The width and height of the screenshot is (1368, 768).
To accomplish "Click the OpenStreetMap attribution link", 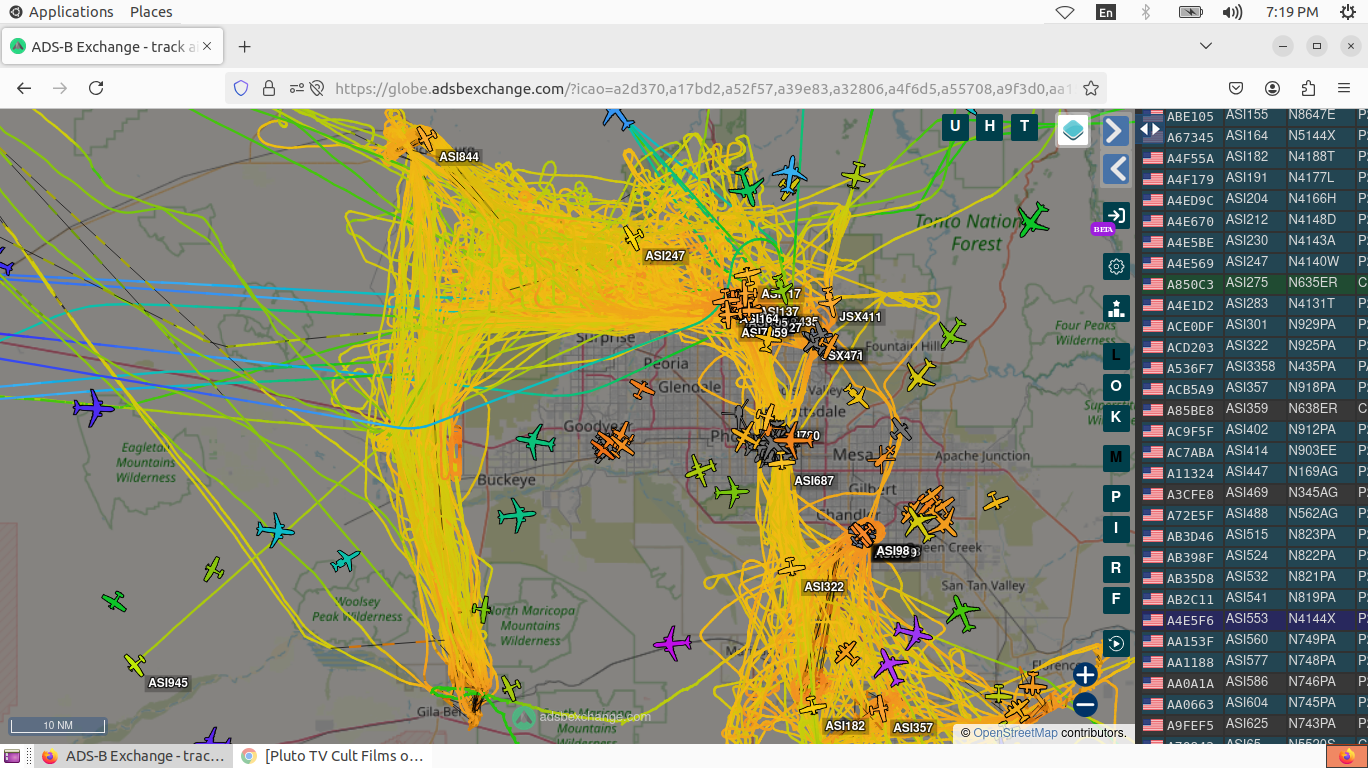I will (x=1015, y=733).
